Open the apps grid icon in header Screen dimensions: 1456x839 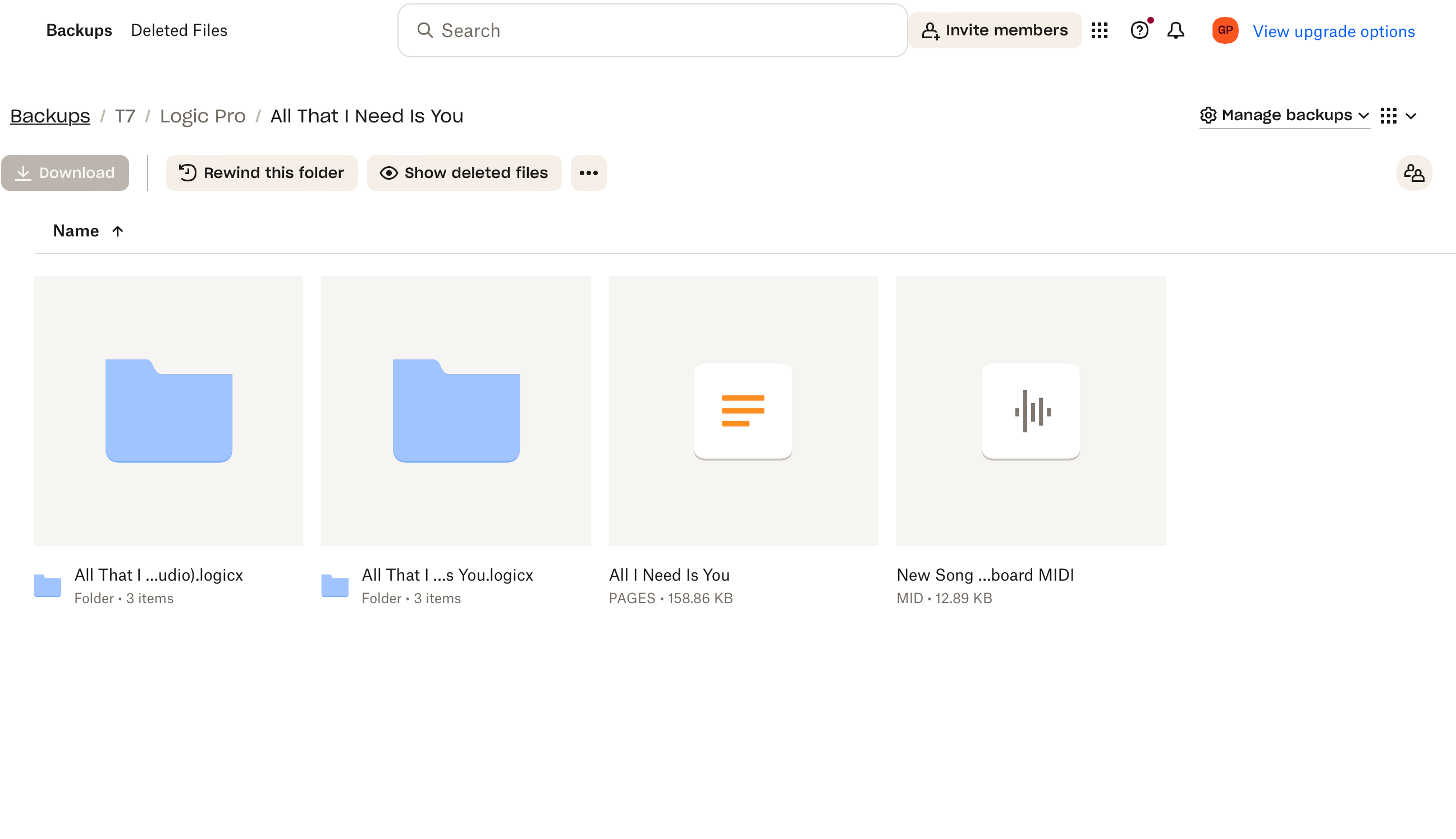click(x=1099, y=30)
